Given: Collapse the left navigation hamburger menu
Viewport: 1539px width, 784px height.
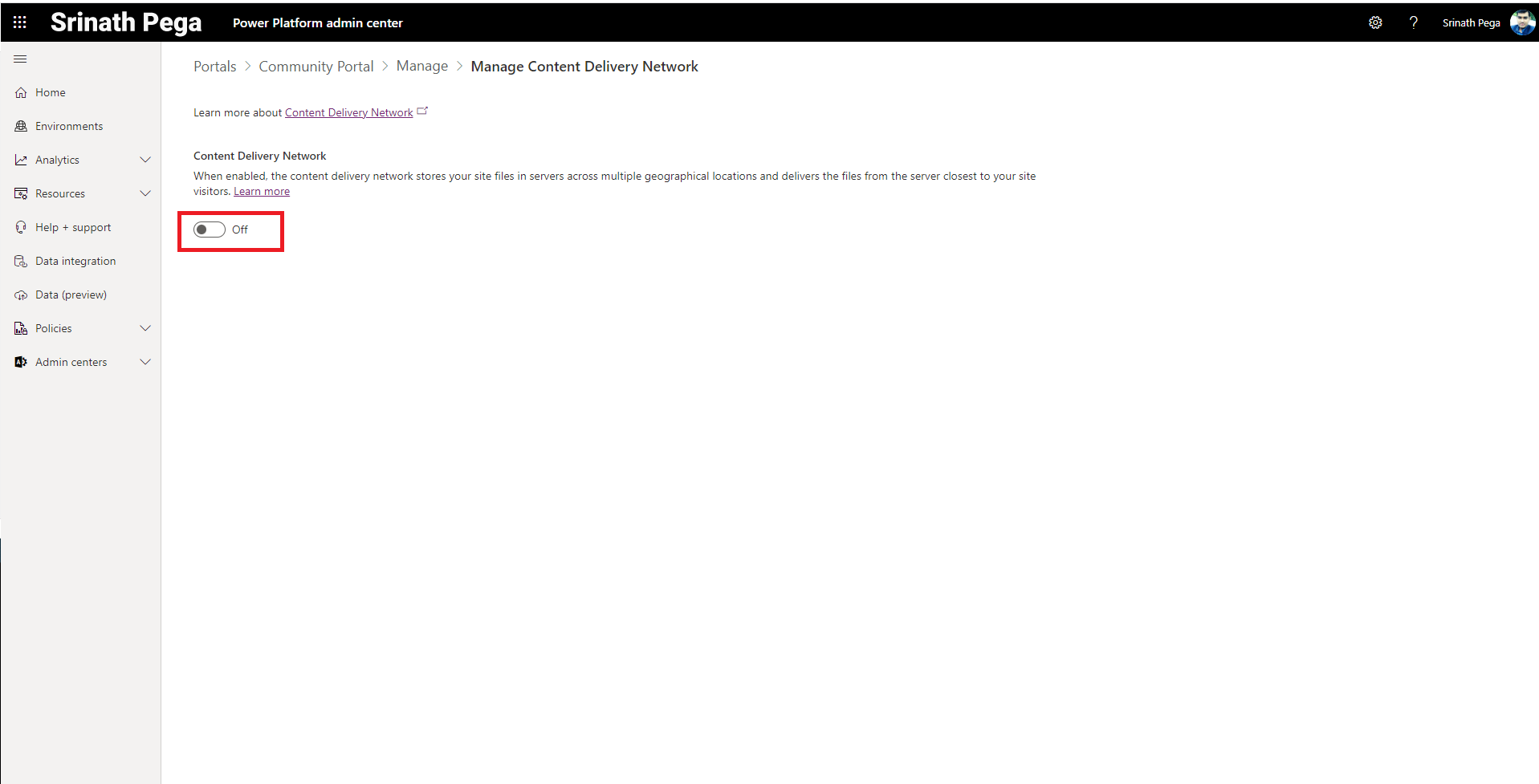Looking at the screenshot, I should 20,59.
